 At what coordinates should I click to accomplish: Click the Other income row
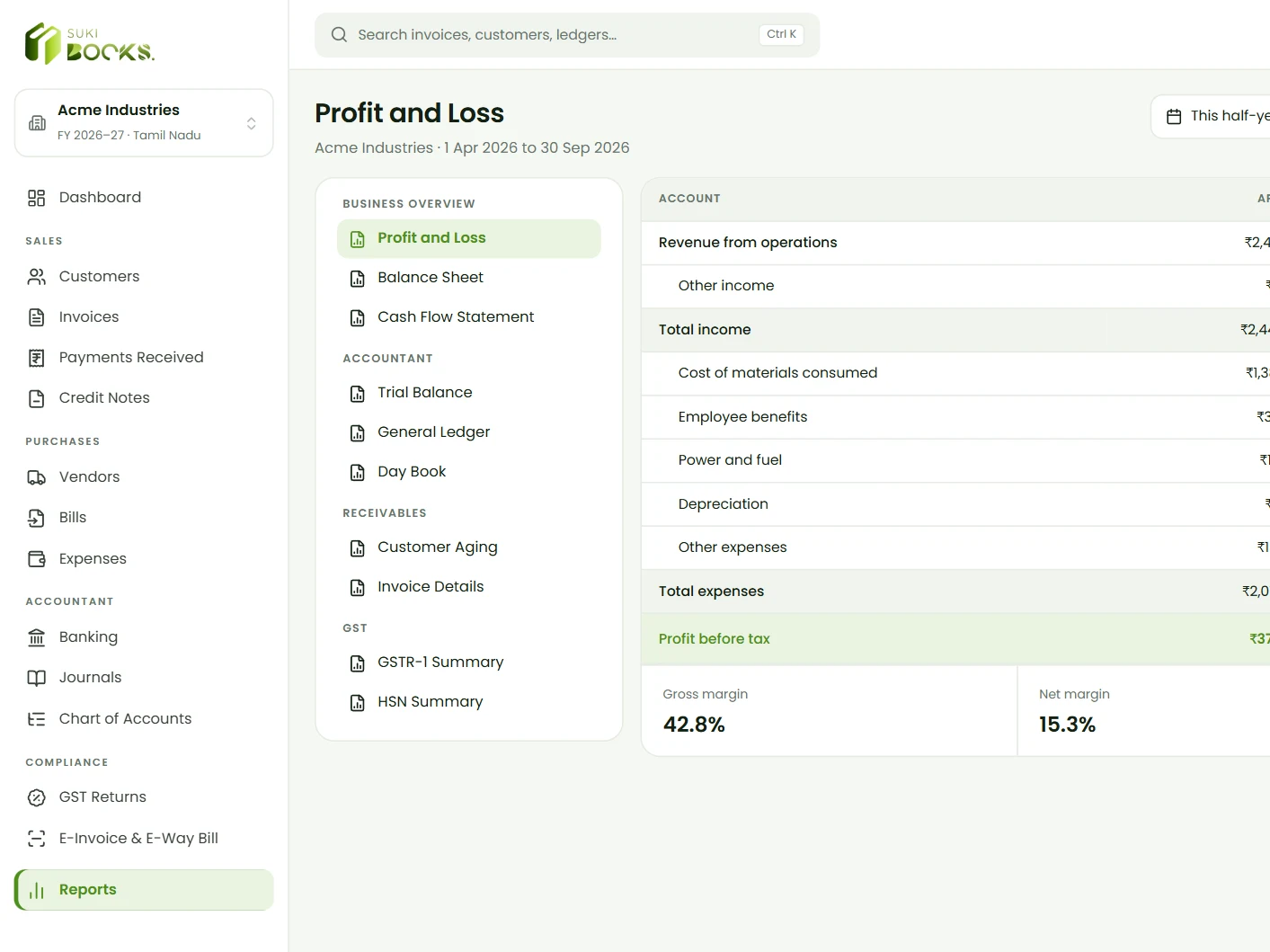click(955, 286)
